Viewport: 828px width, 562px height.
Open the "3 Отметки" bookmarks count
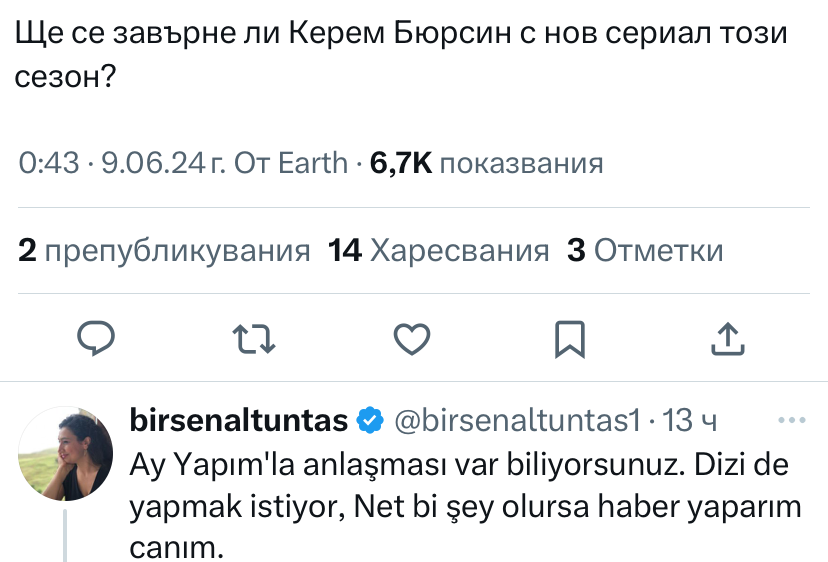[x=644, y=250]
